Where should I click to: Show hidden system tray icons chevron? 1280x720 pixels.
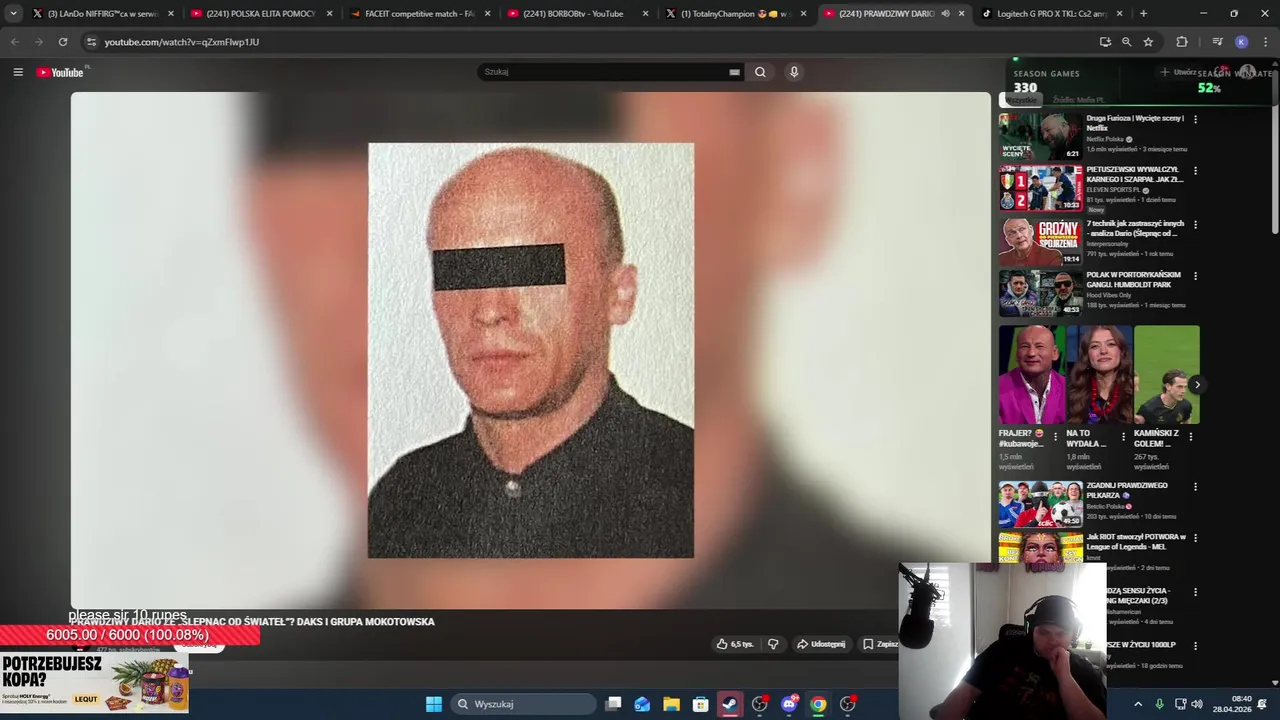point(1138,704)
